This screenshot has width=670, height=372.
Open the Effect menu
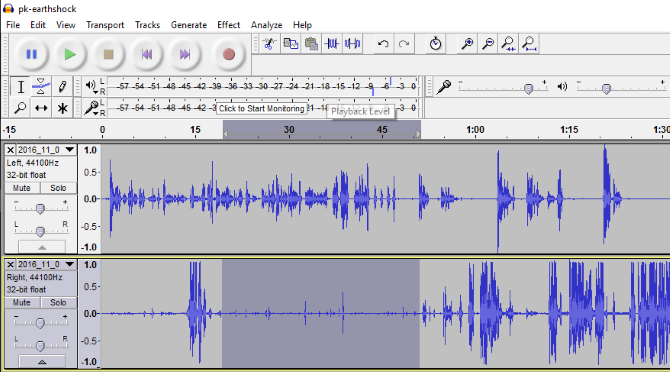[x=229, y=25]
